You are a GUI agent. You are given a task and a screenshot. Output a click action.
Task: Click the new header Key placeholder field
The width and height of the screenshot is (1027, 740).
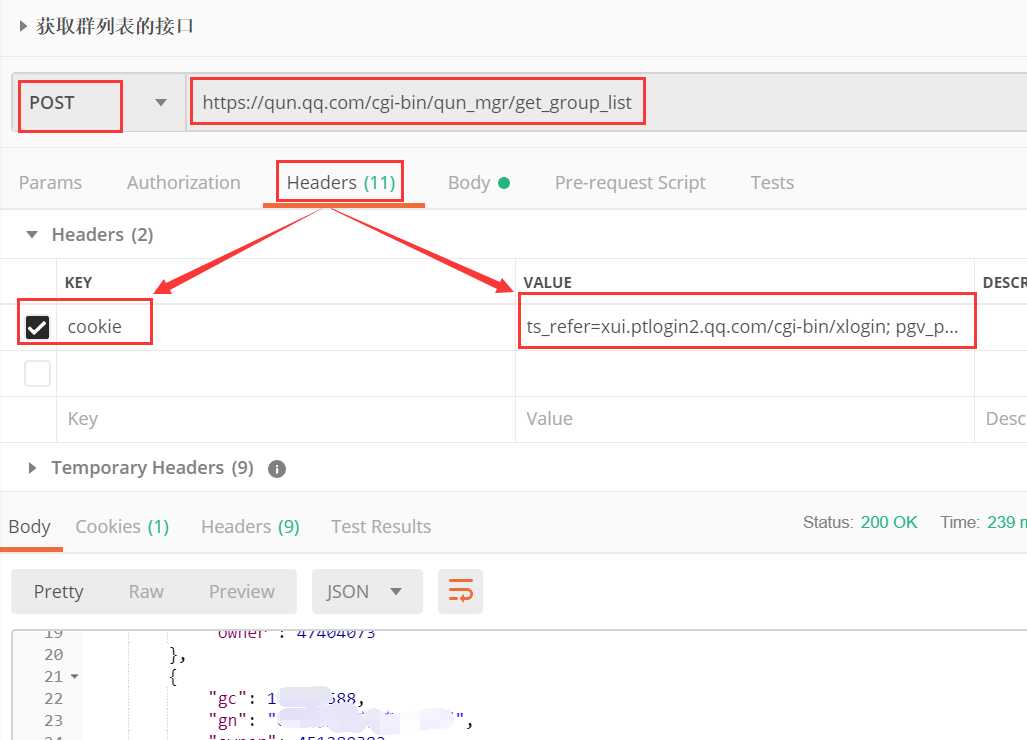point(286,419)
